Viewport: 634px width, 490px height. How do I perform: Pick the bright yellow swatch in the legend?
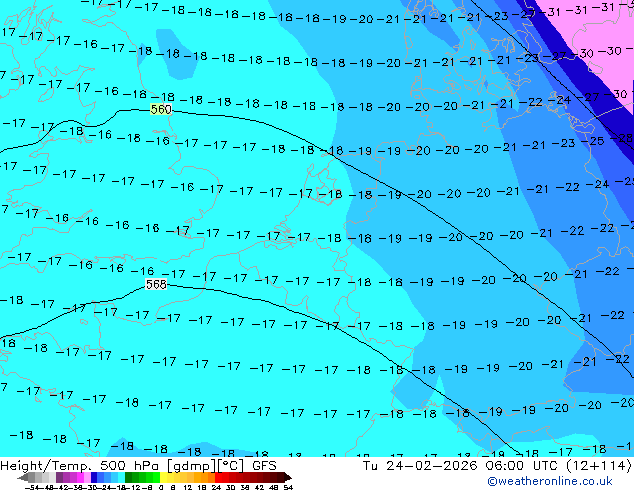pyautogui.click(x=163, y=477)
